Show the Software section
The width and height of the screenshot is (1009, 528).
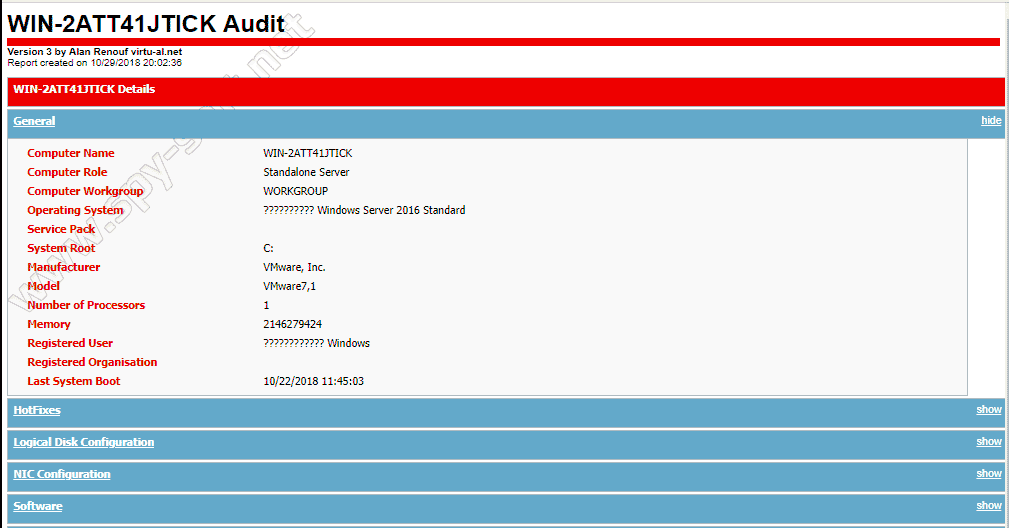click(988, 506)
